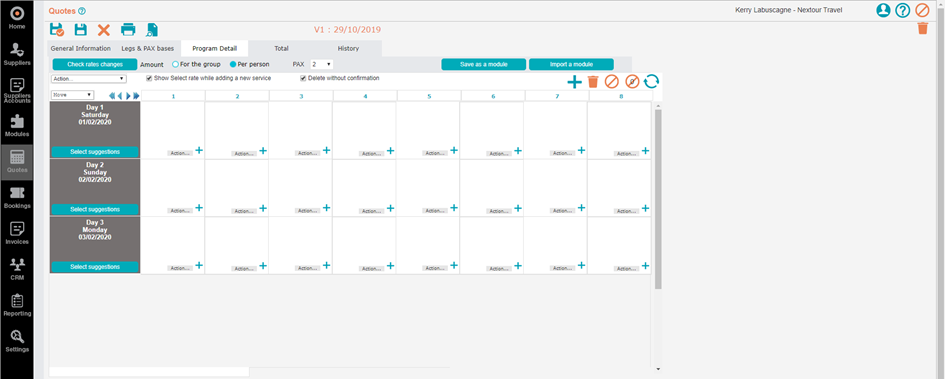Viewport: 945px width, 379px height.
Task: Click the scrollbar down arrow
Action: tap(658, 369)
